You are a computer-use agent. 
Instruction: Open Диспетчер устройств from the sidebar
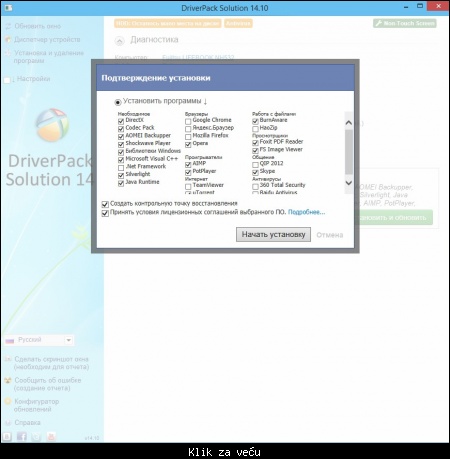(47, 40)
